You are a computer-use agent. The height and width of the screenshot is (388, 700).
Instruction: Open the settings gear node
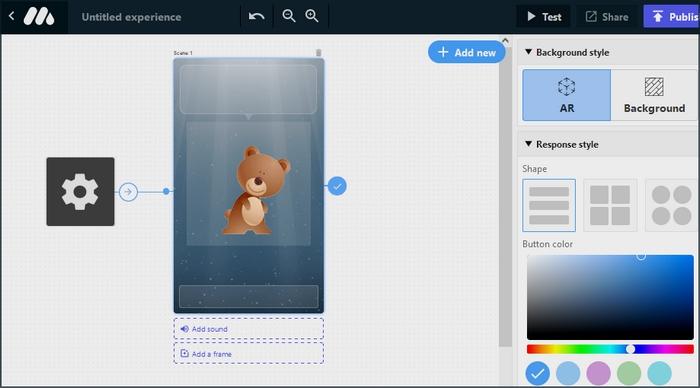[80, 192]
